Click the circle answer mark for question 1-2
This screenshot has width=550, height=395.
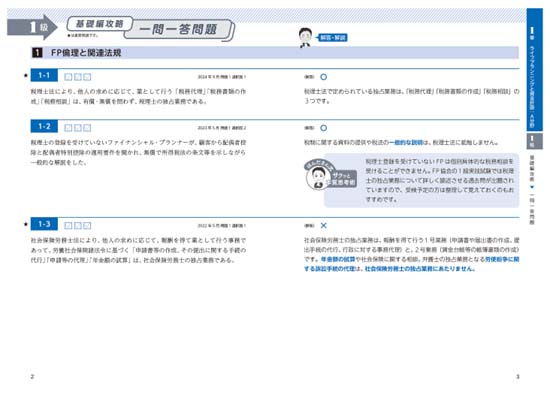click(x=323, y=128)
